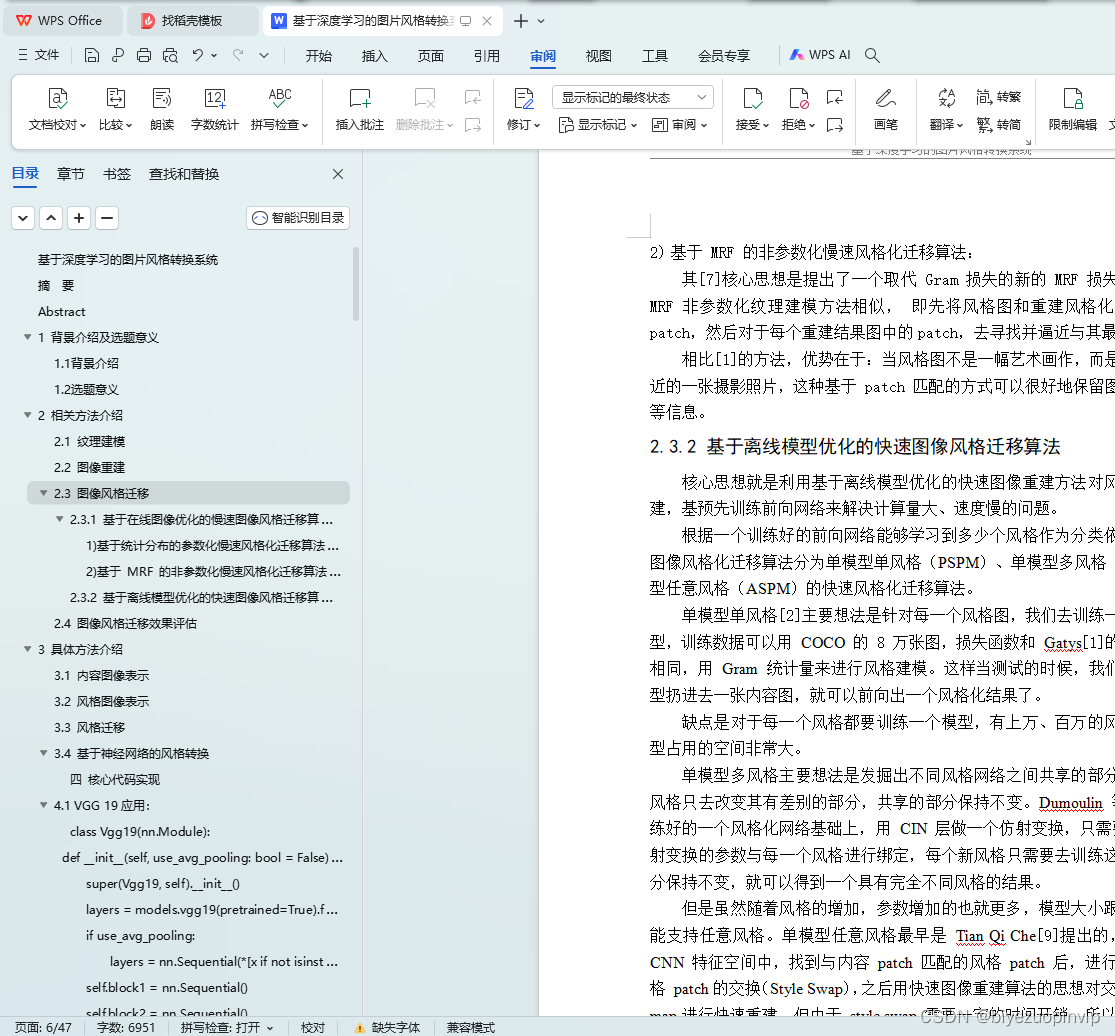
Task: Click the plus button to promote heading level
Action: click(x=79, y=218)
